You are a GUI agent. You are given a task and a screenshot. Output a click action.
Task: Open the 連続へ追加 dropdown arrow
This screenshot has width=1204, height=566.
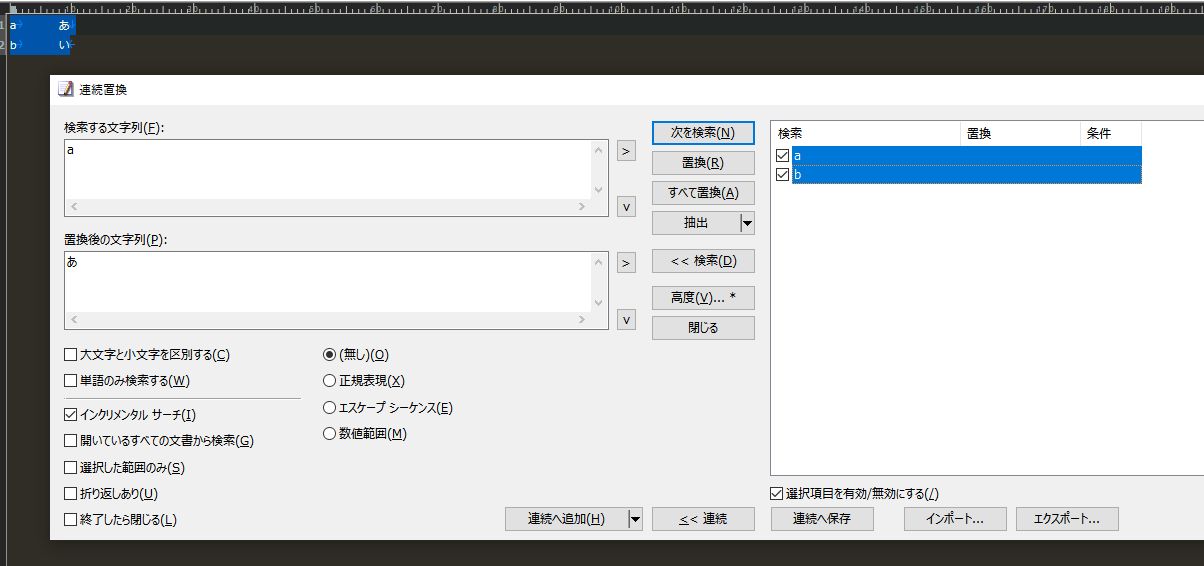pos(634,518)
